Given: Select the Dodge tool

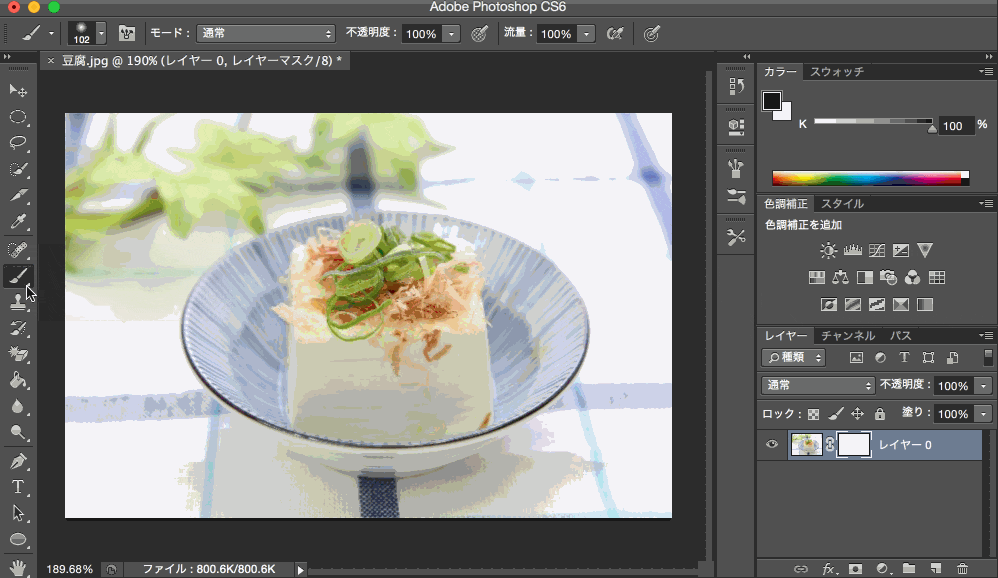Looking at the screenshot, I should [x=18, y=433].
